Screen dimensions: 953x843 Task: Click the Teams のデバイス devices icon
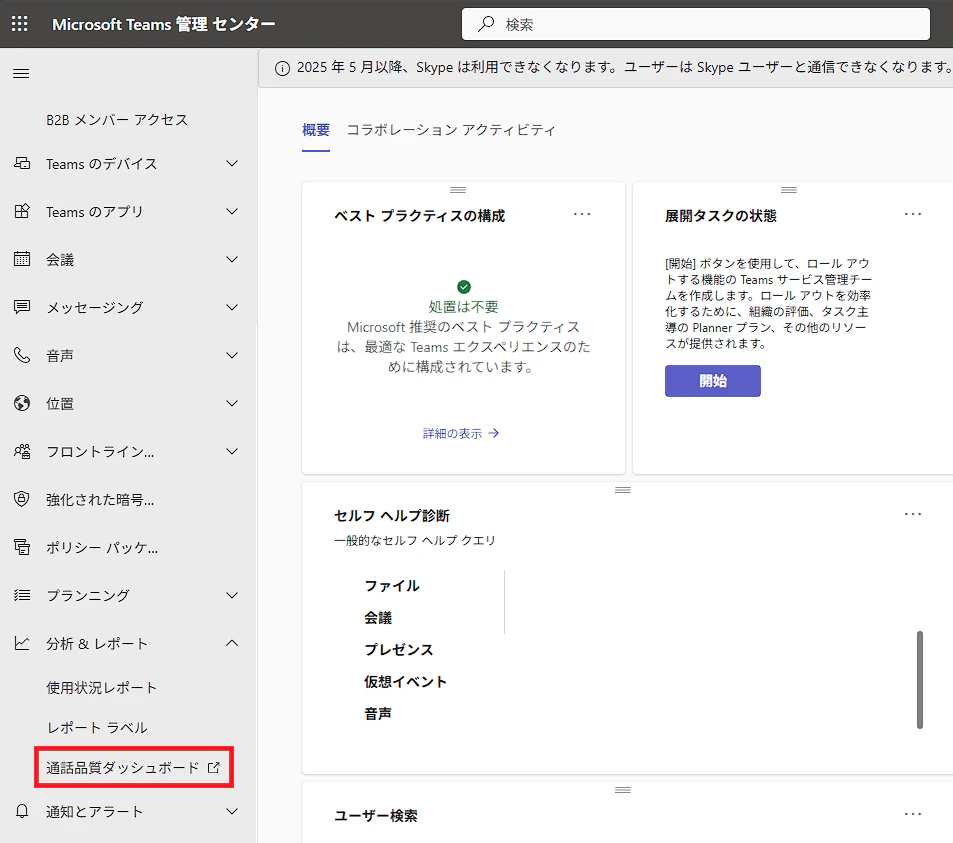[22, 163]
